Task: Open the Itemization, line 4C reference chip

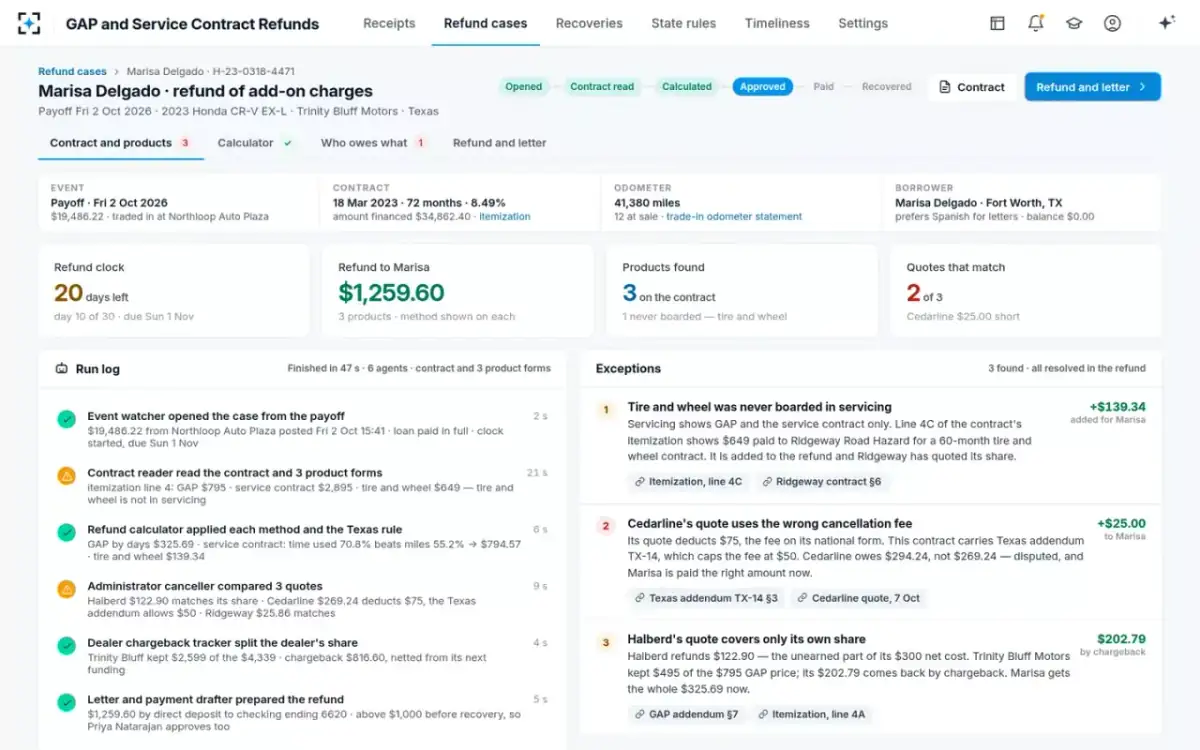Action: coord(688,481)
